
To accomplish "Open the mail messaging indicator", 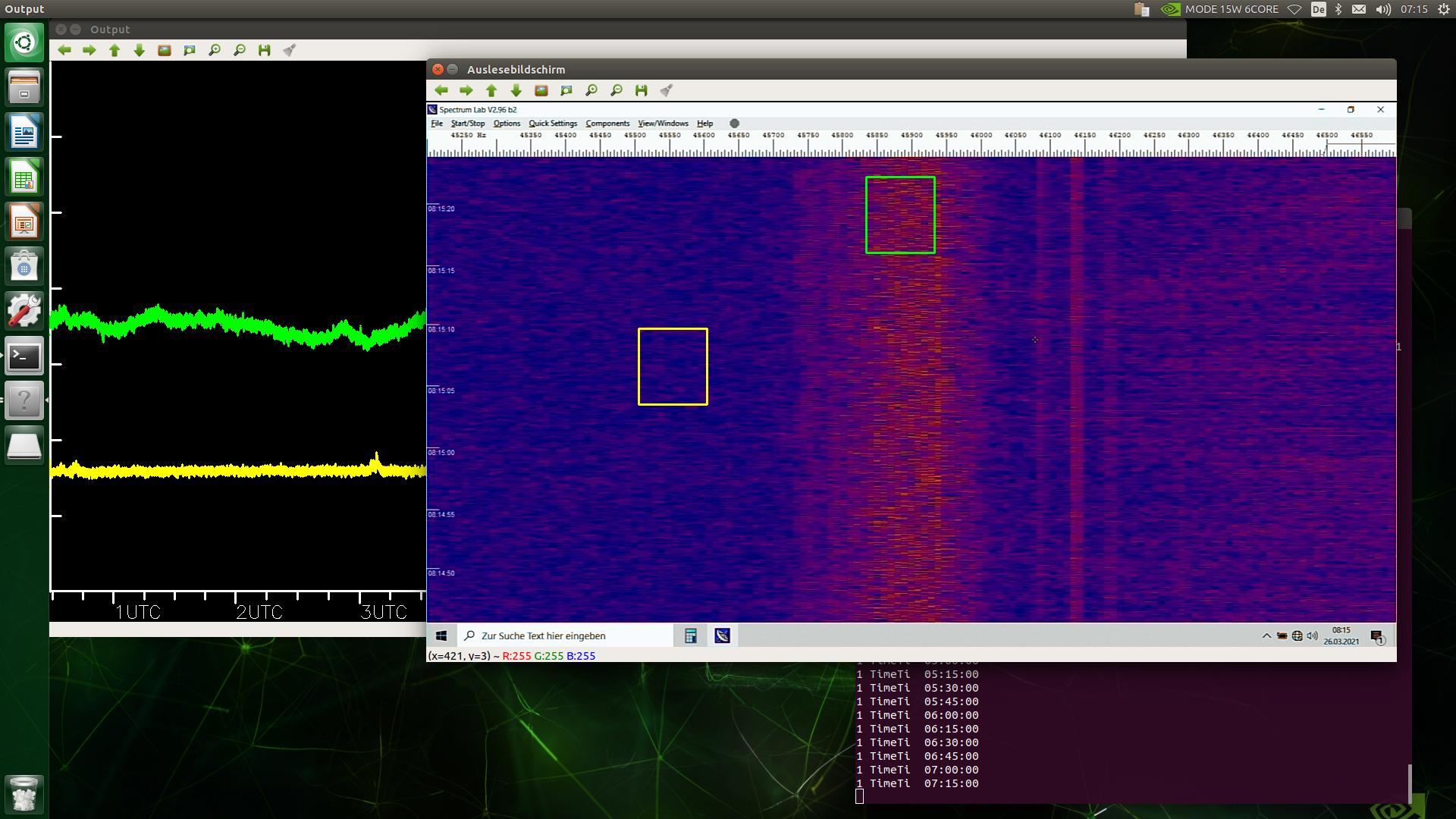I will (1359, 9).
